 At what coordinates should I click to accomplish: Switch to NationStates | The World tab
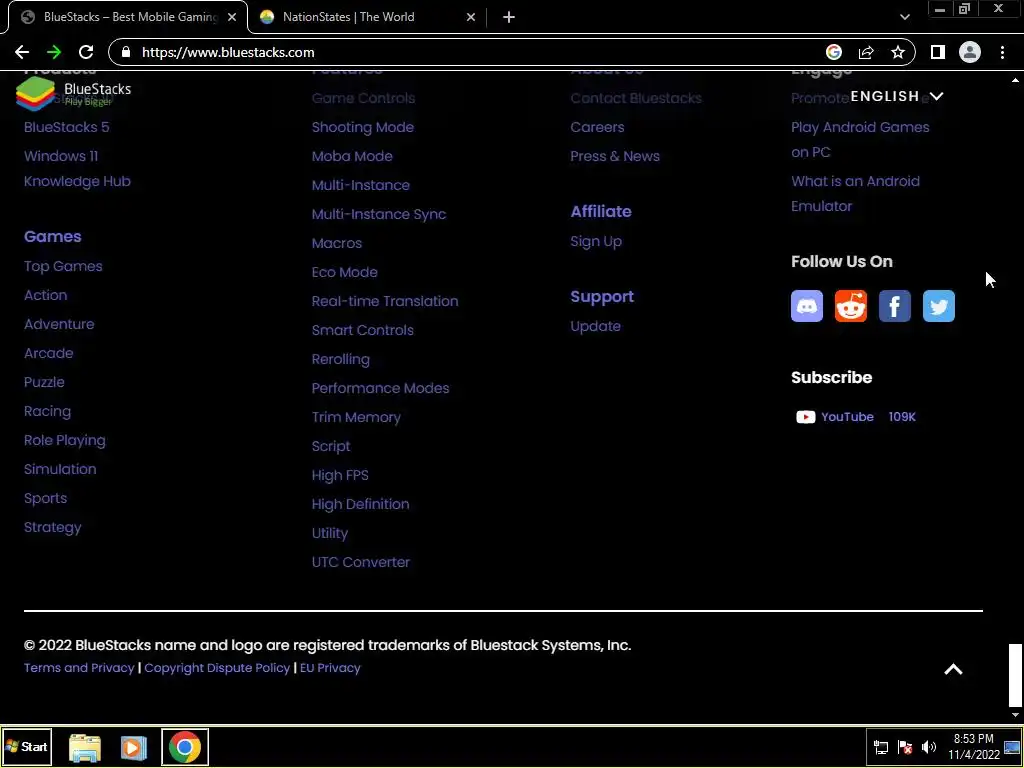[366, 17]
